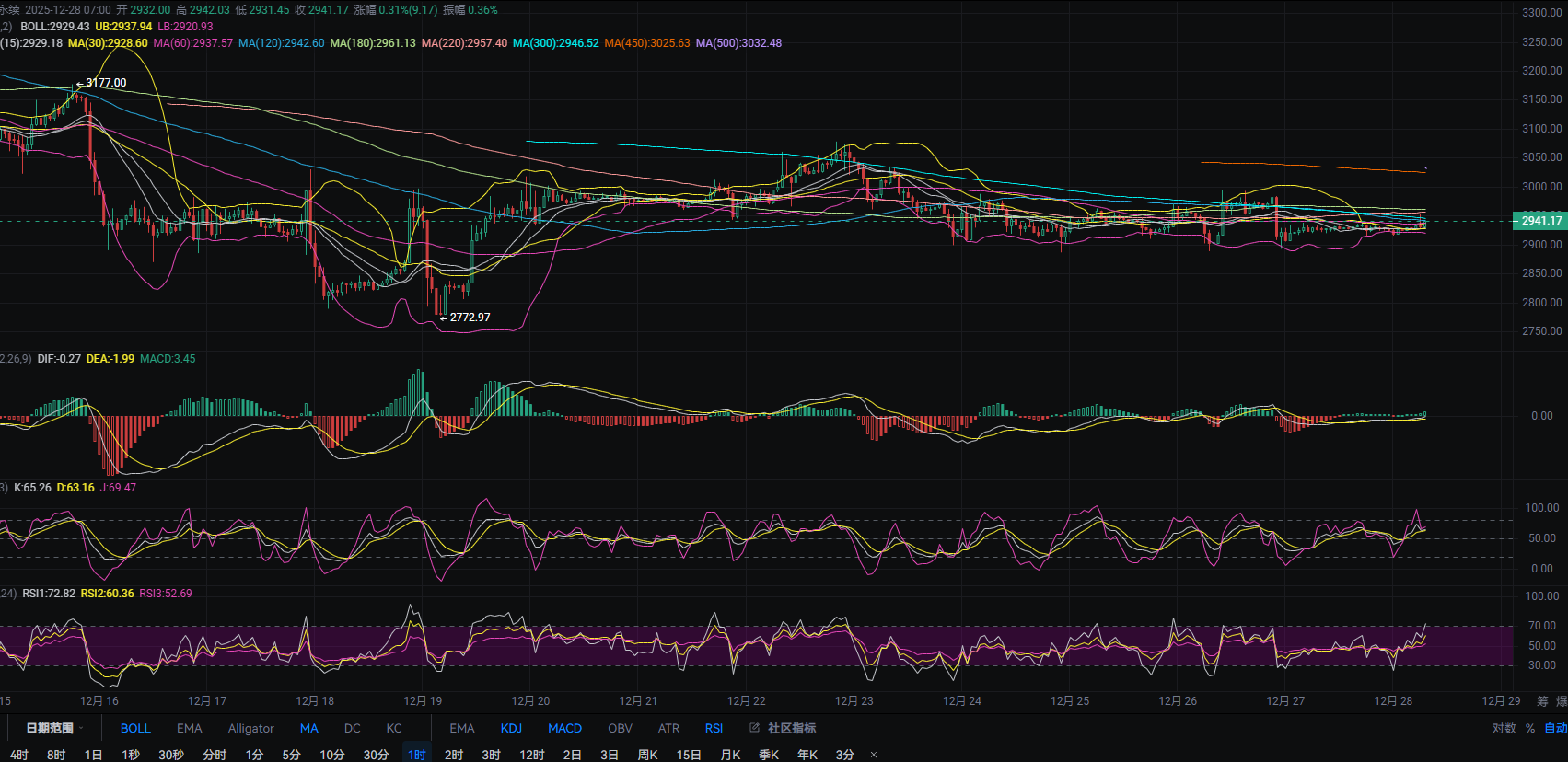Switch to the 4时 timeframe
Screen dimensions: 1568x762
pos(19,755)
